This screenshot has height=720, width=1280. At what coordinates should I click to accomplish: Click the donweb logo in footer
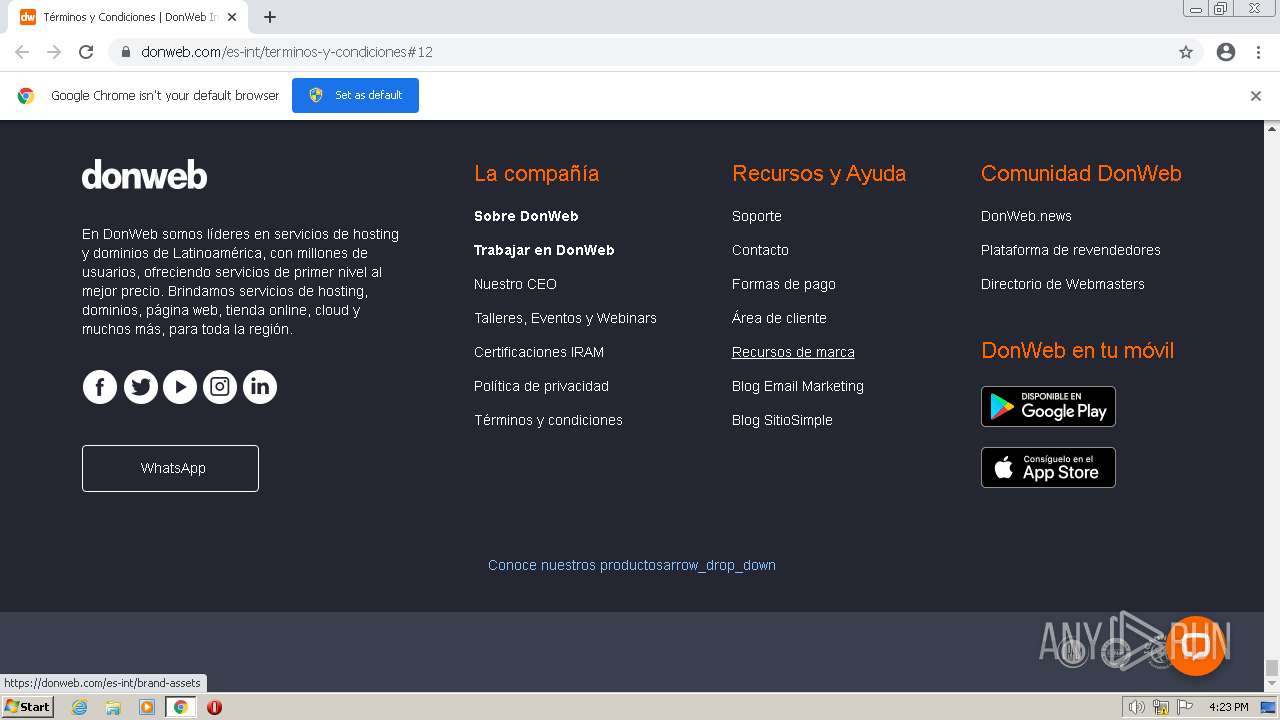tap(144, 175)
